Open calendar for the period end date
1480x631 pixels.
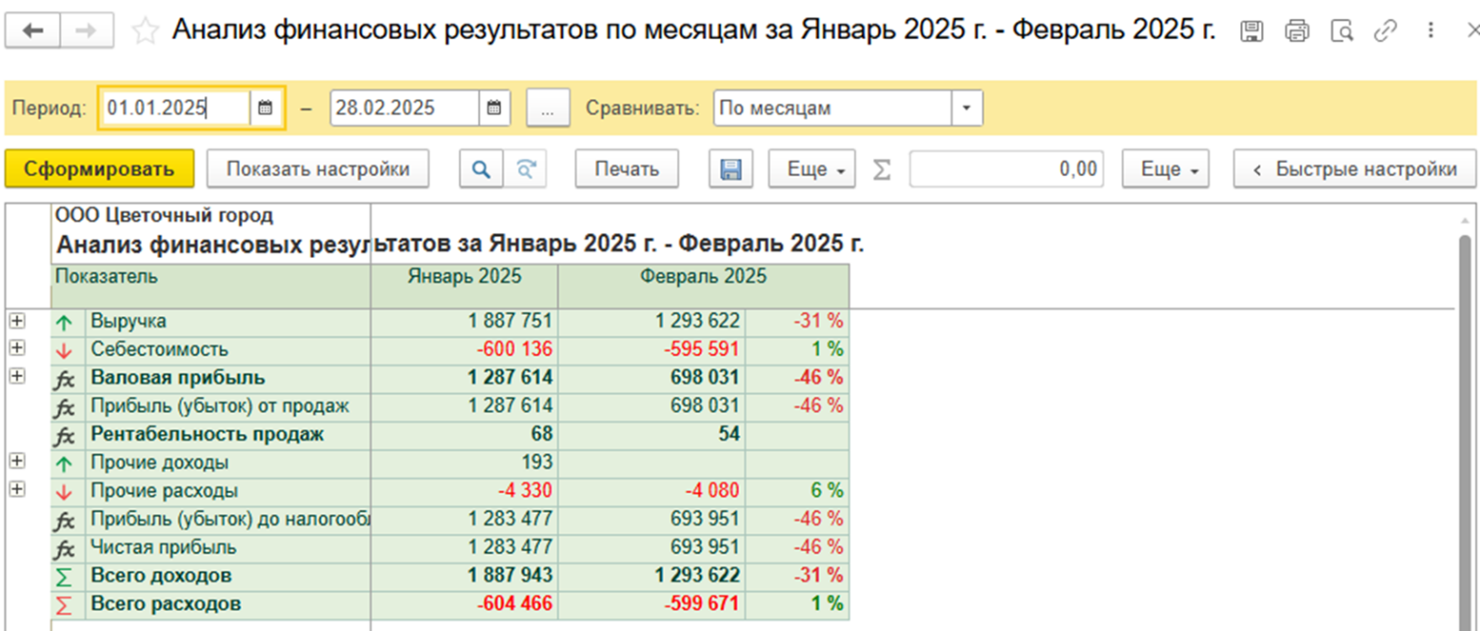(x=494, y=108)
